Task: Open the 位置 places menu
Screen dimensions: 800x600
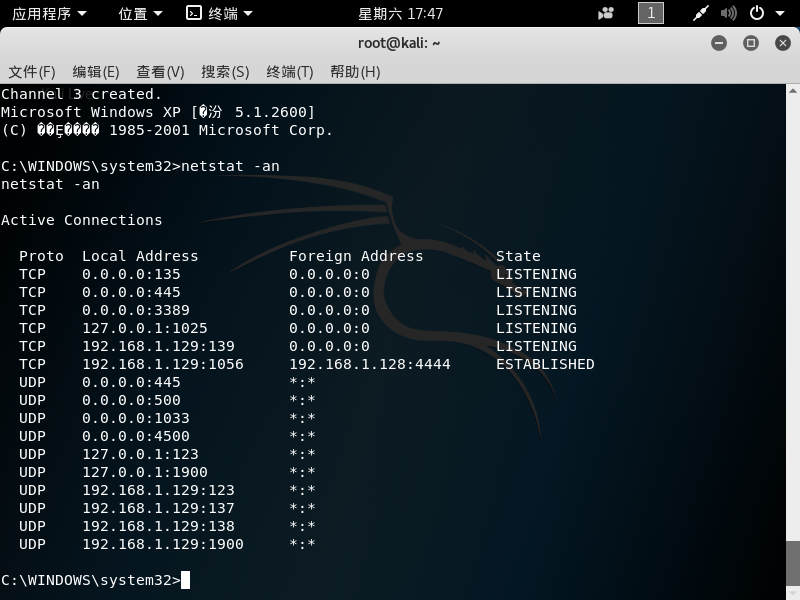Action: click(140, 14)
